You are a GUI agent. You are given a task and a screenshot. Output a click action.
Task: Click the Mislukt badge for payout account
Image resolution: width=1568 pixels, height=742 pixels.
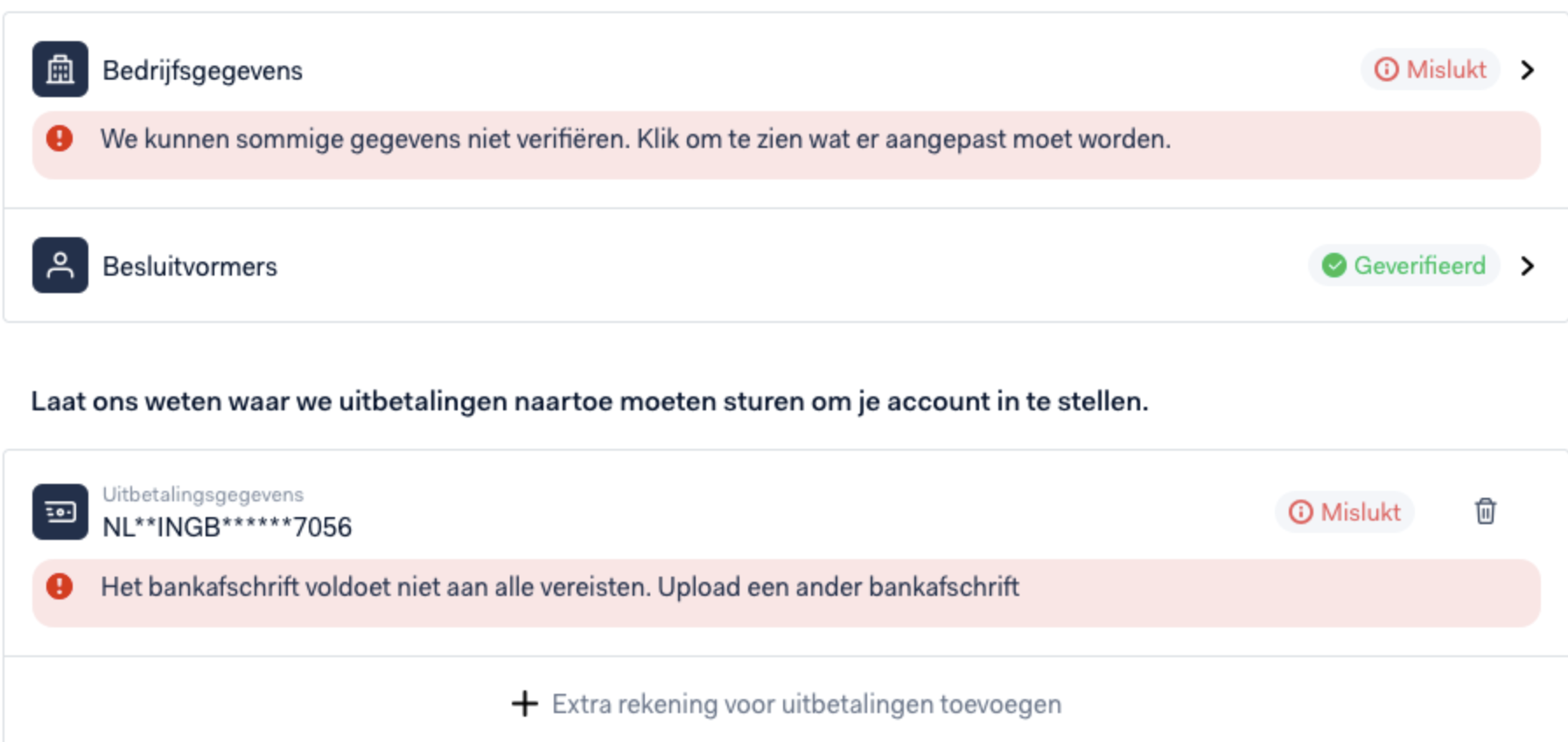pyautogui.click(x=1345, y=512)
